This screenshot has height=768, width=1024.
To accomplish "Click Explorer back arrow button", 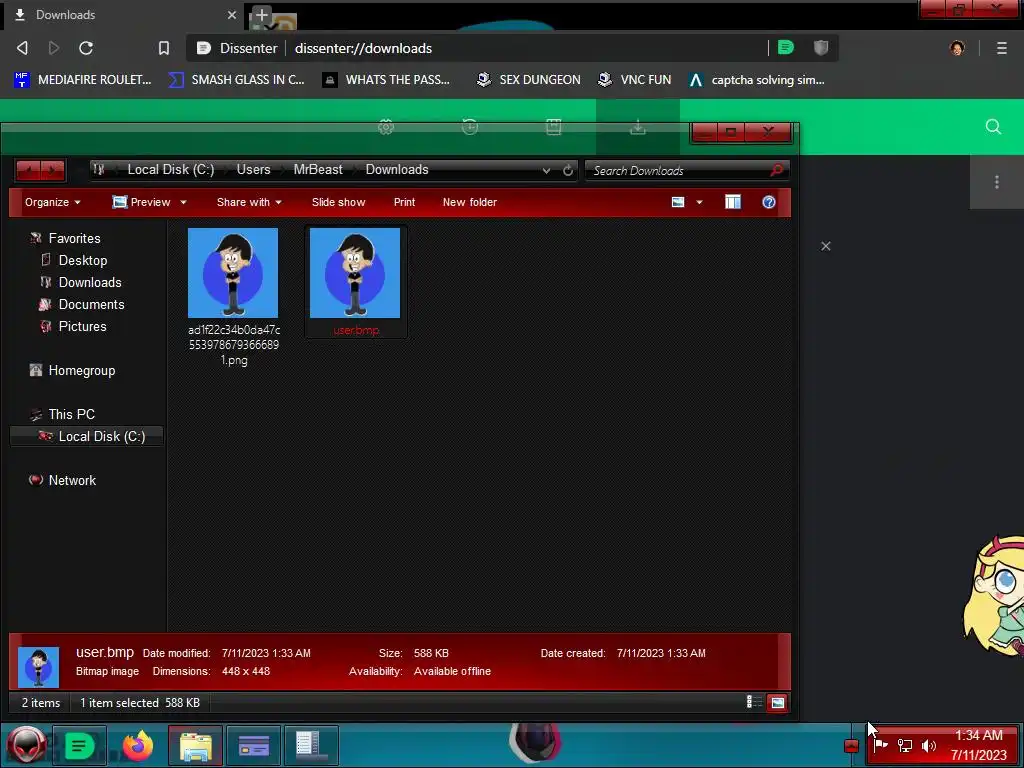I will (28, 170).
